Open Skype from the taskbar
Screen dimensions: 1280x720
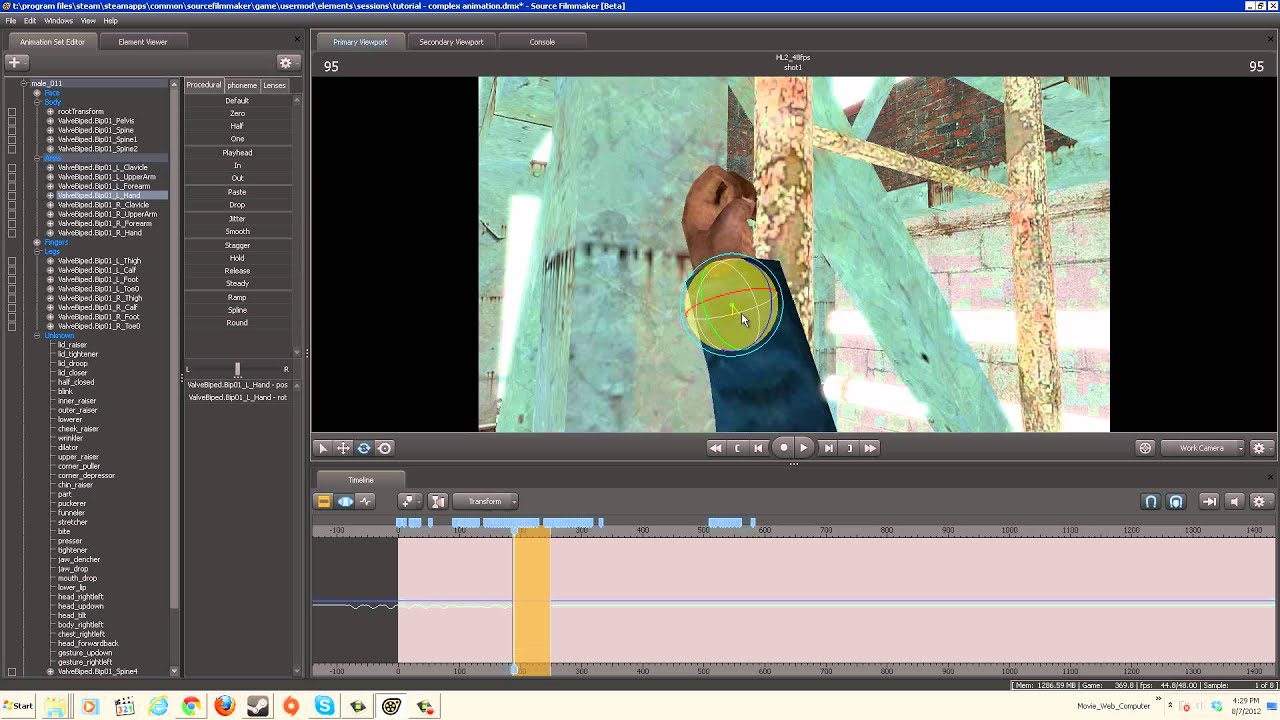324,706
